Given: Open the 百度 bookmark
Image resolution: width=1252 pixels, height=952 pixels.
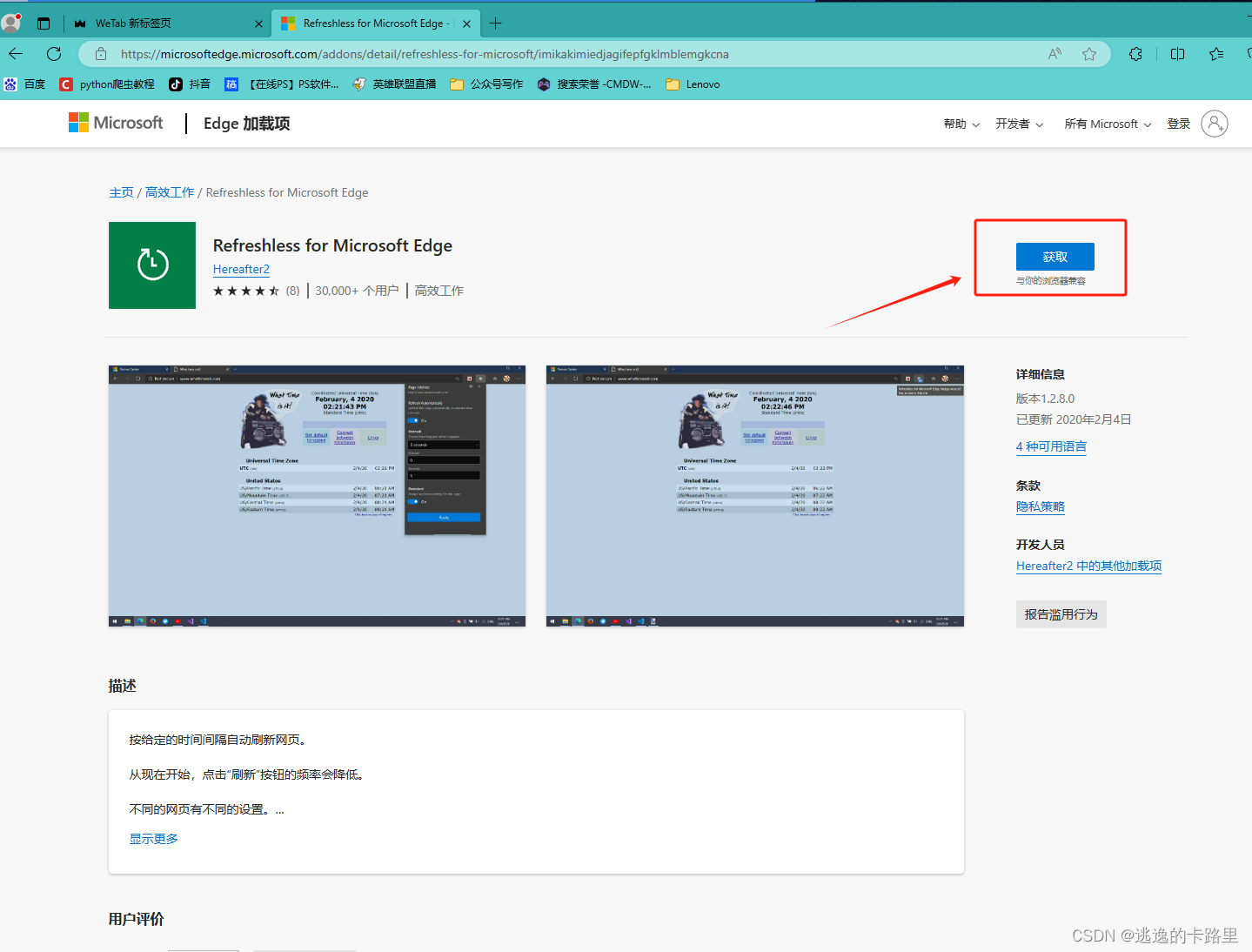Looking at the screenshot, I should [x=24, y=84].
